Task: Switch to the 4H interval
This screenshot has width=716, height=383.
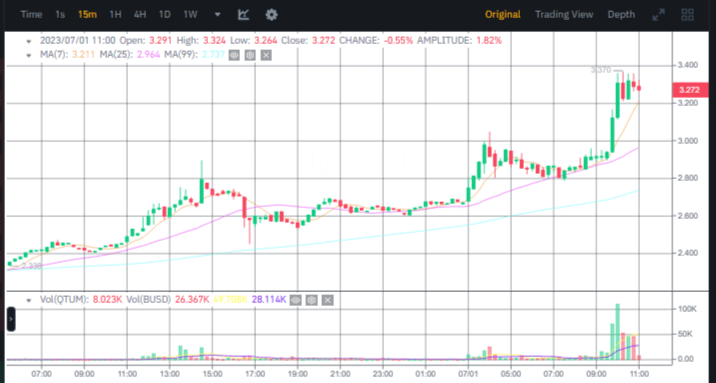Action: click(140, 15)
